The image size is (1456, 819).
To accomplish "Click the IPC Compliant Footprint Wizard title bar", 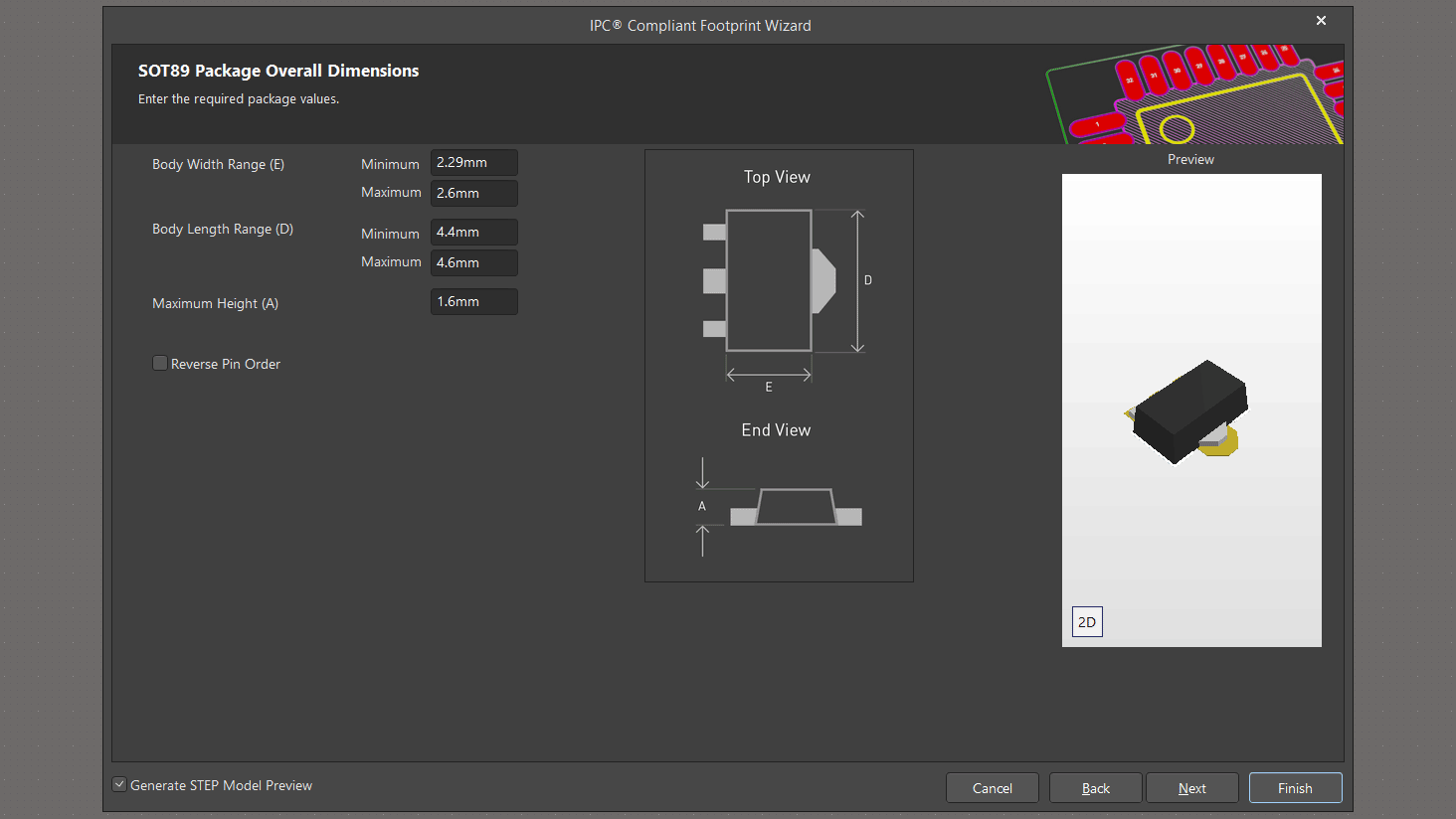I will (700, 26).
